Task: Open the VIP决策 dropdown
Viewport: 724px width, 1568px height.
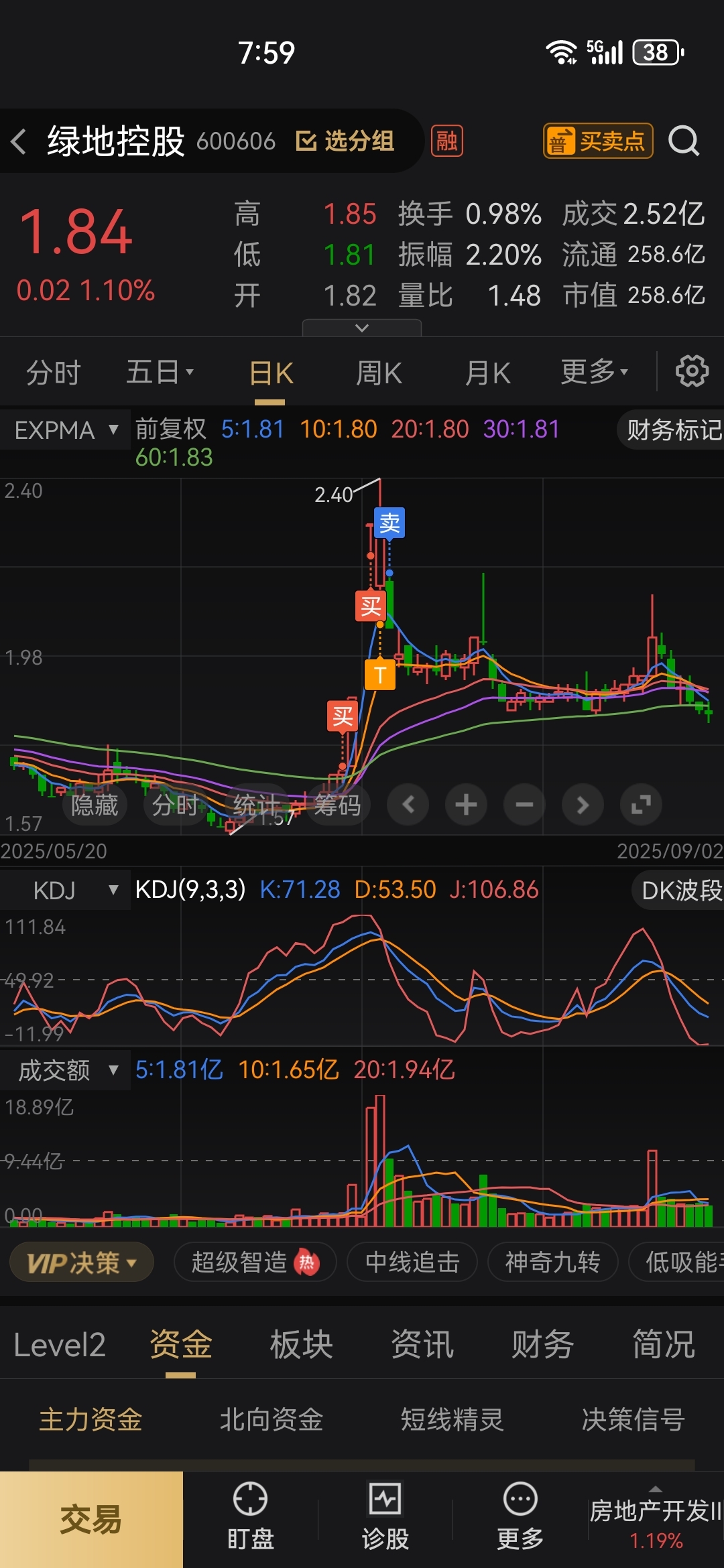Action: click(x=81, y=1262)
